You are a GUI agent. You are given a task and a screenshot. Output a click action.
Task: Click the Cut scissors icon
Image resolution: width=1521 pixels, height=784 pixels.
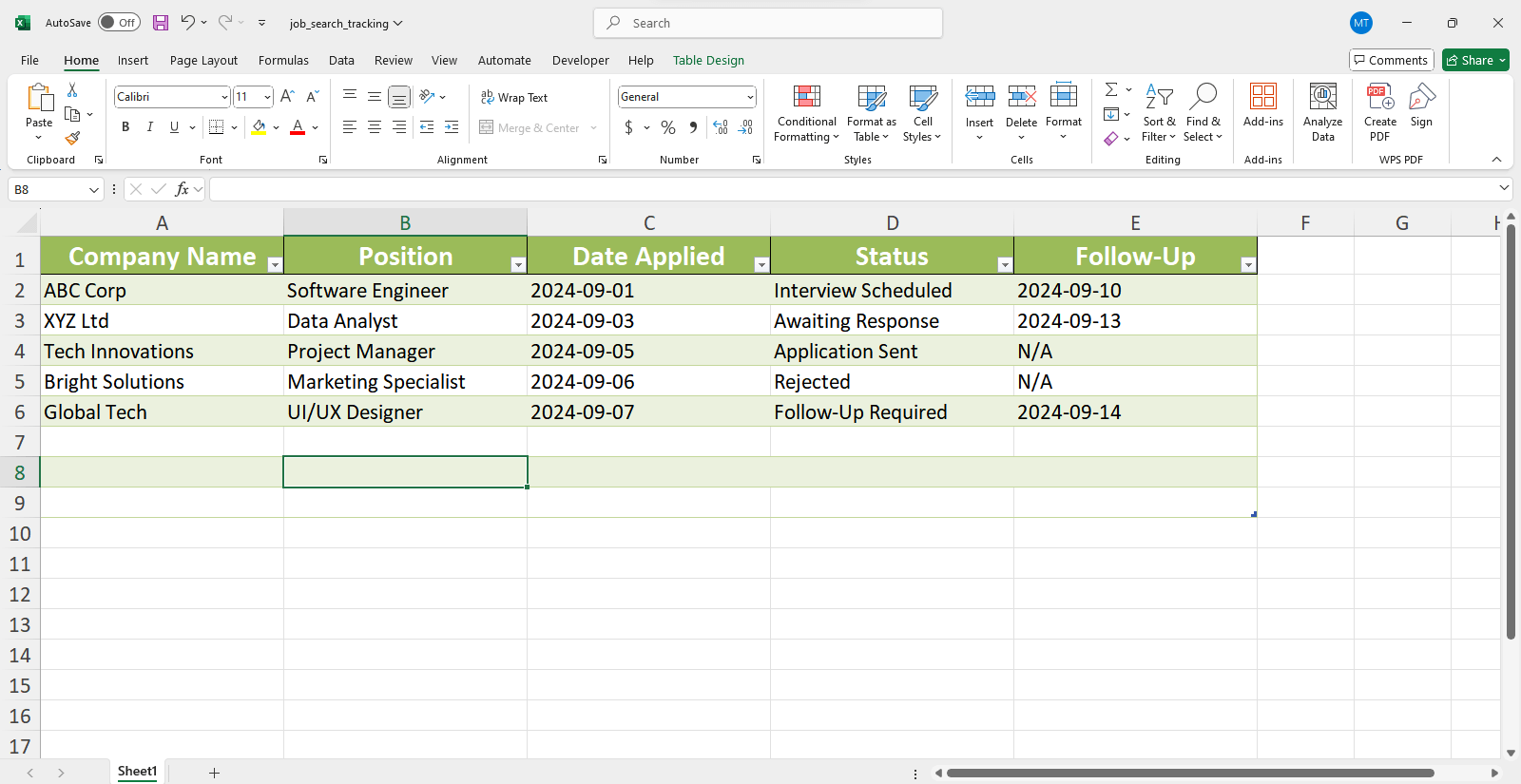coord(72,89)
